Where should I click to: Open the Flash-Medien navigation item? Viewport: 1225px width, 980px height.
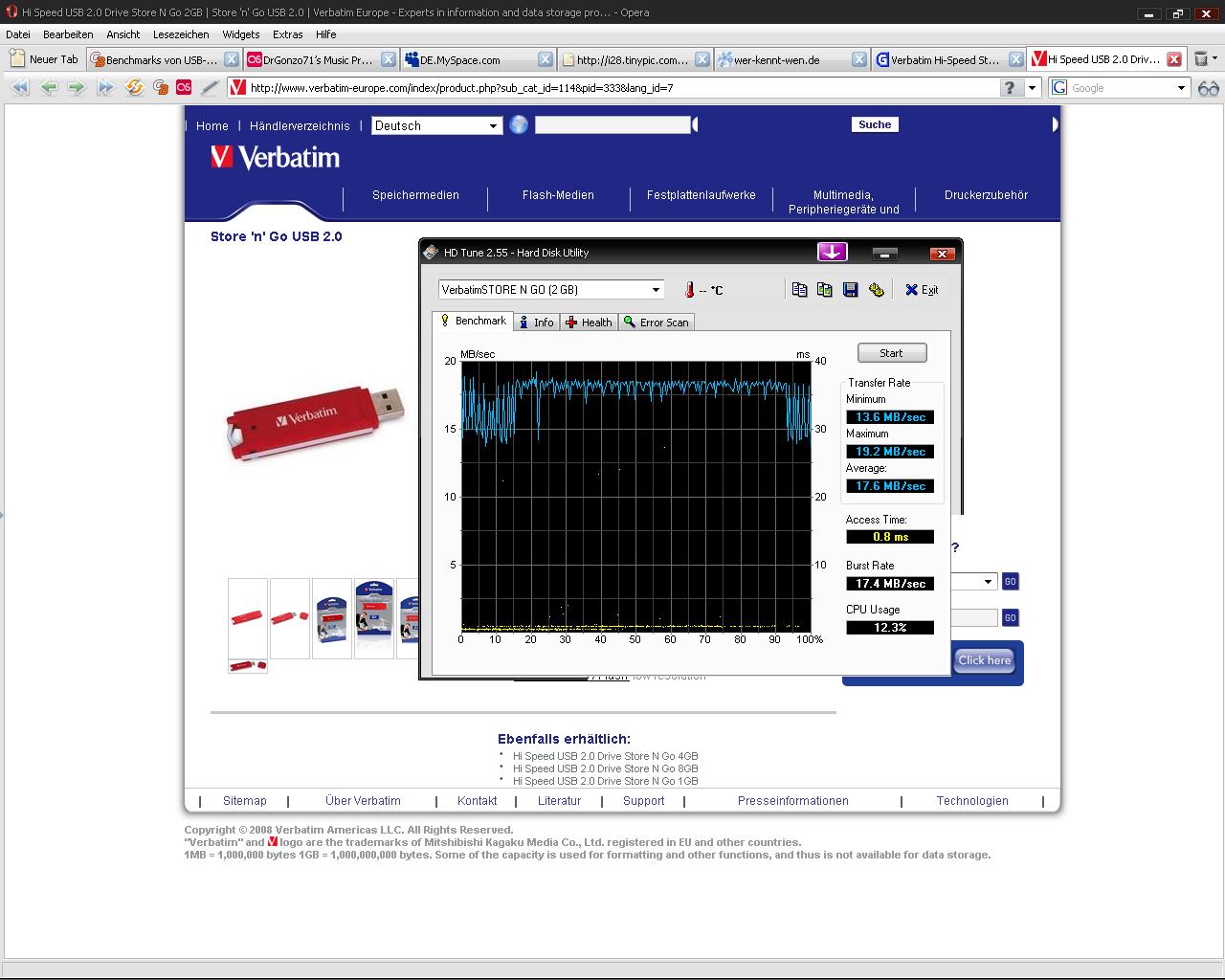pyautogui.click(x=558, y=195)
